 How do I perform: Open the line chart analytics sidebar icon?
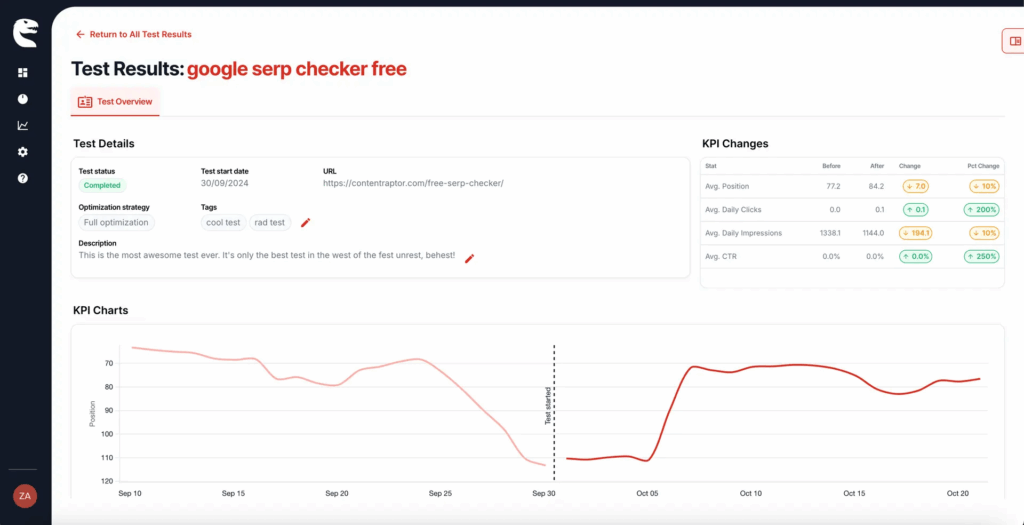coord(23,126)
